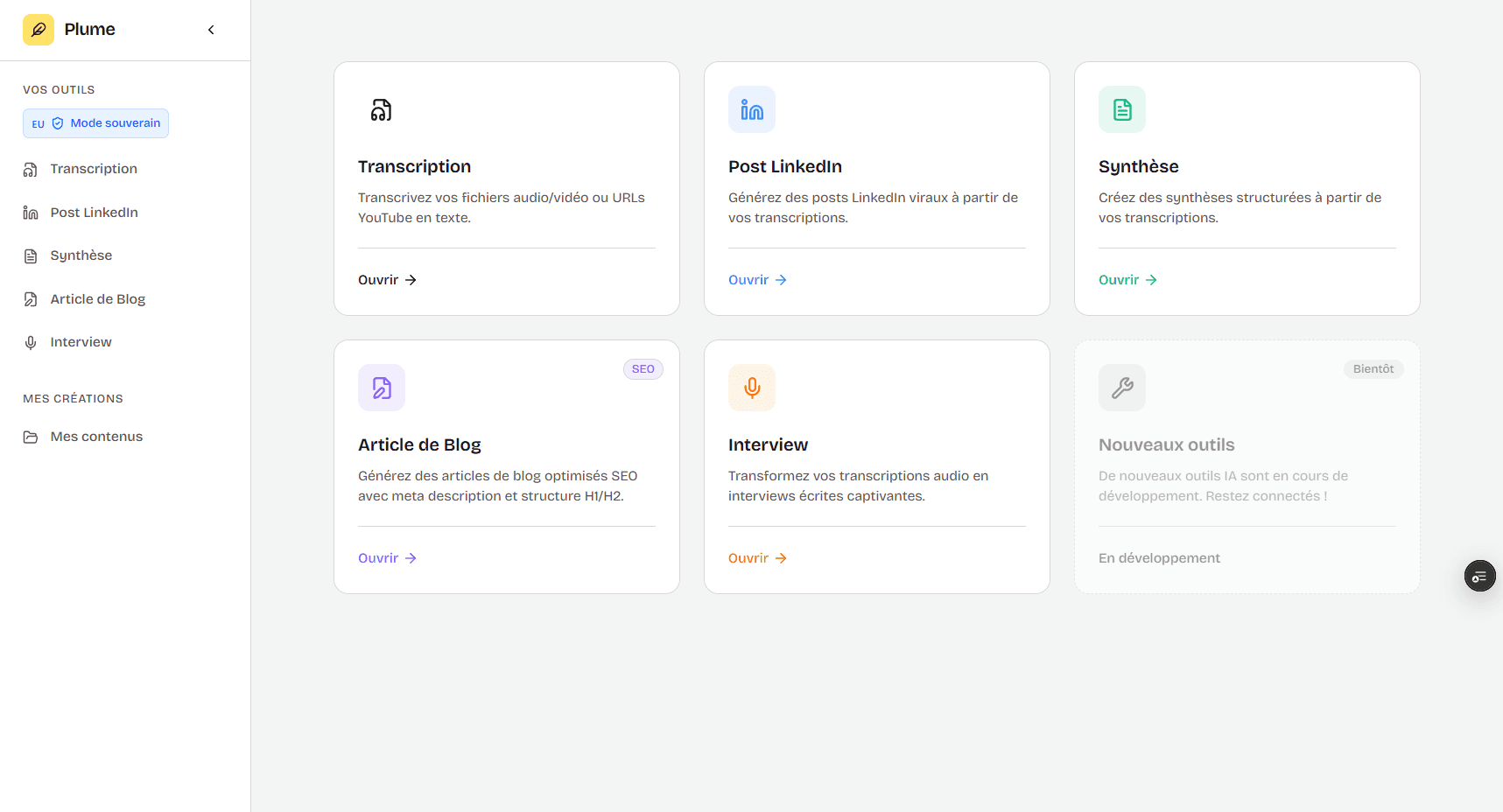This screenshot has height=812, width=1503.
Task: Select the Interview microphone icon in sidebar
Action: click(x=32, y=341)
